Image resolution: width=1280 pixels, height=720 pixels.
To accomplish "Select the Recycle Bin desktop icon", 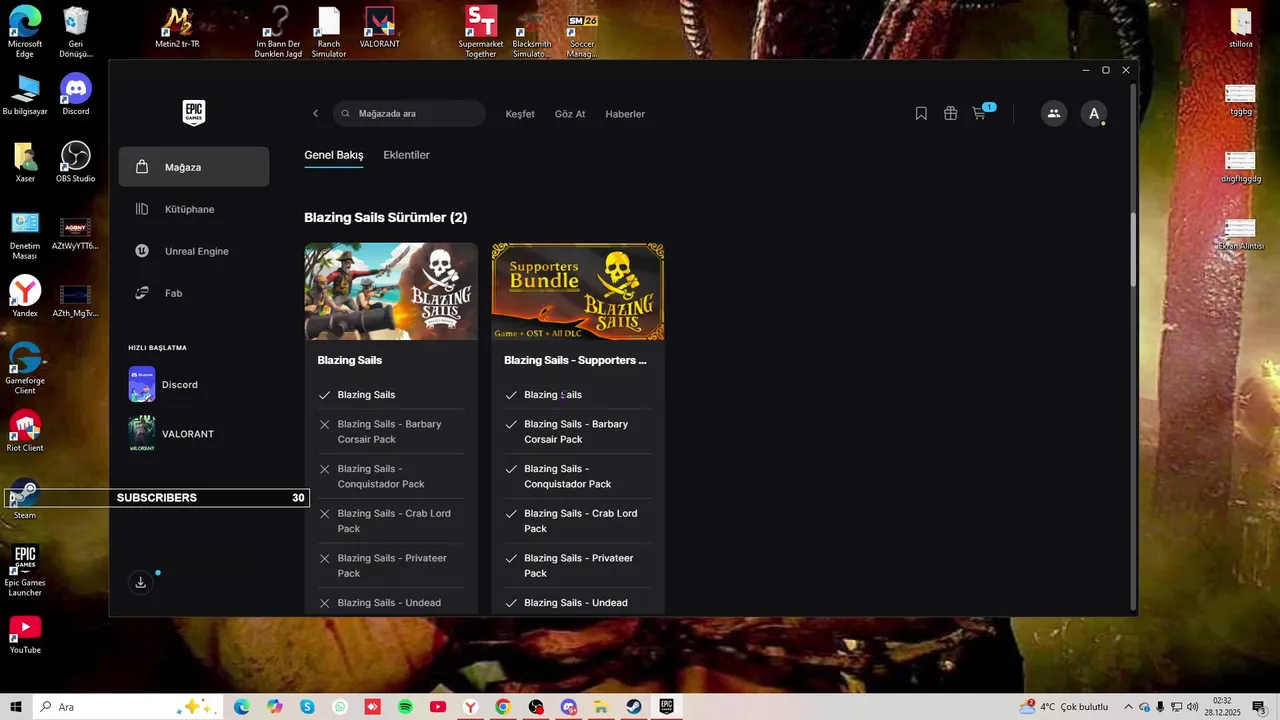I will [x=76, y=31].
